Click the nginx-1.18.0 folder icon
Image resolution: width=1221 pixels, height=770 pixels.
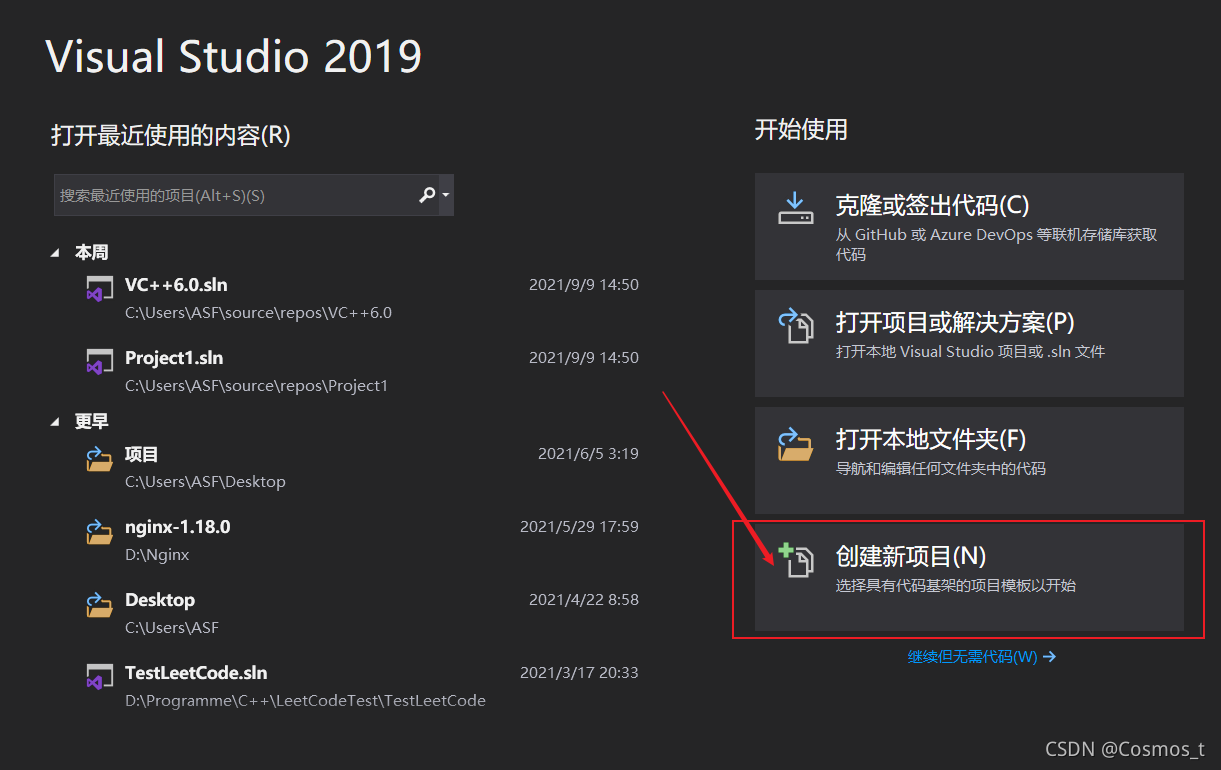99,531
